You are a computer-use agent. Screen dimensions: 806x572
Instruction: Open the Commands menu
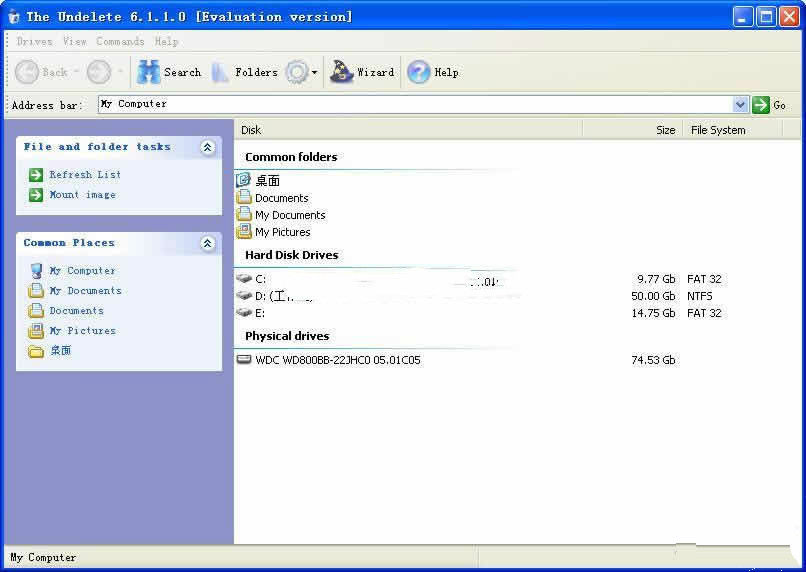(120, 41)
